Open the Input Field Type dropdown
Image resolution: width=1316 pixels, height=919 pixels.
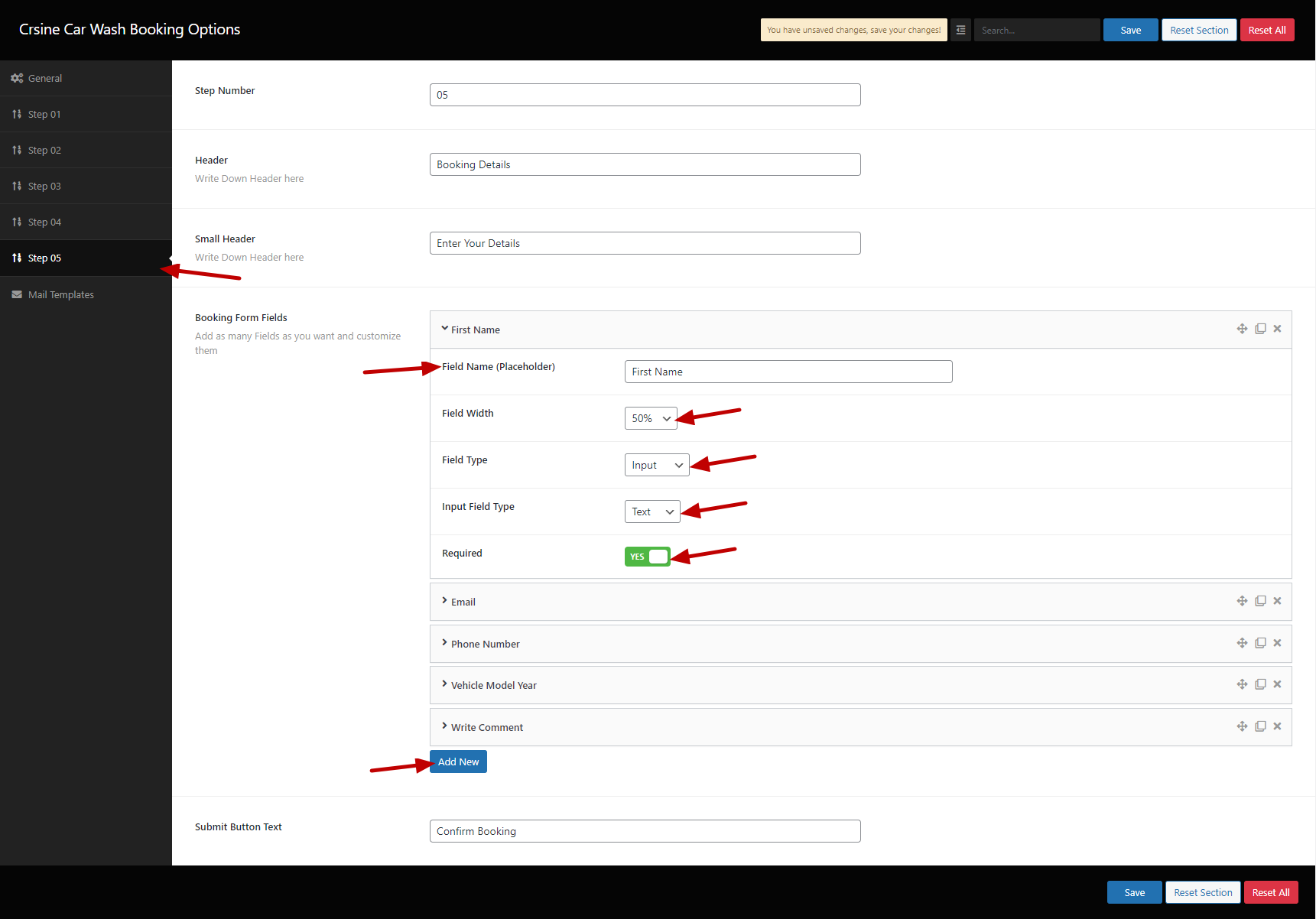(x=652, y=511)
